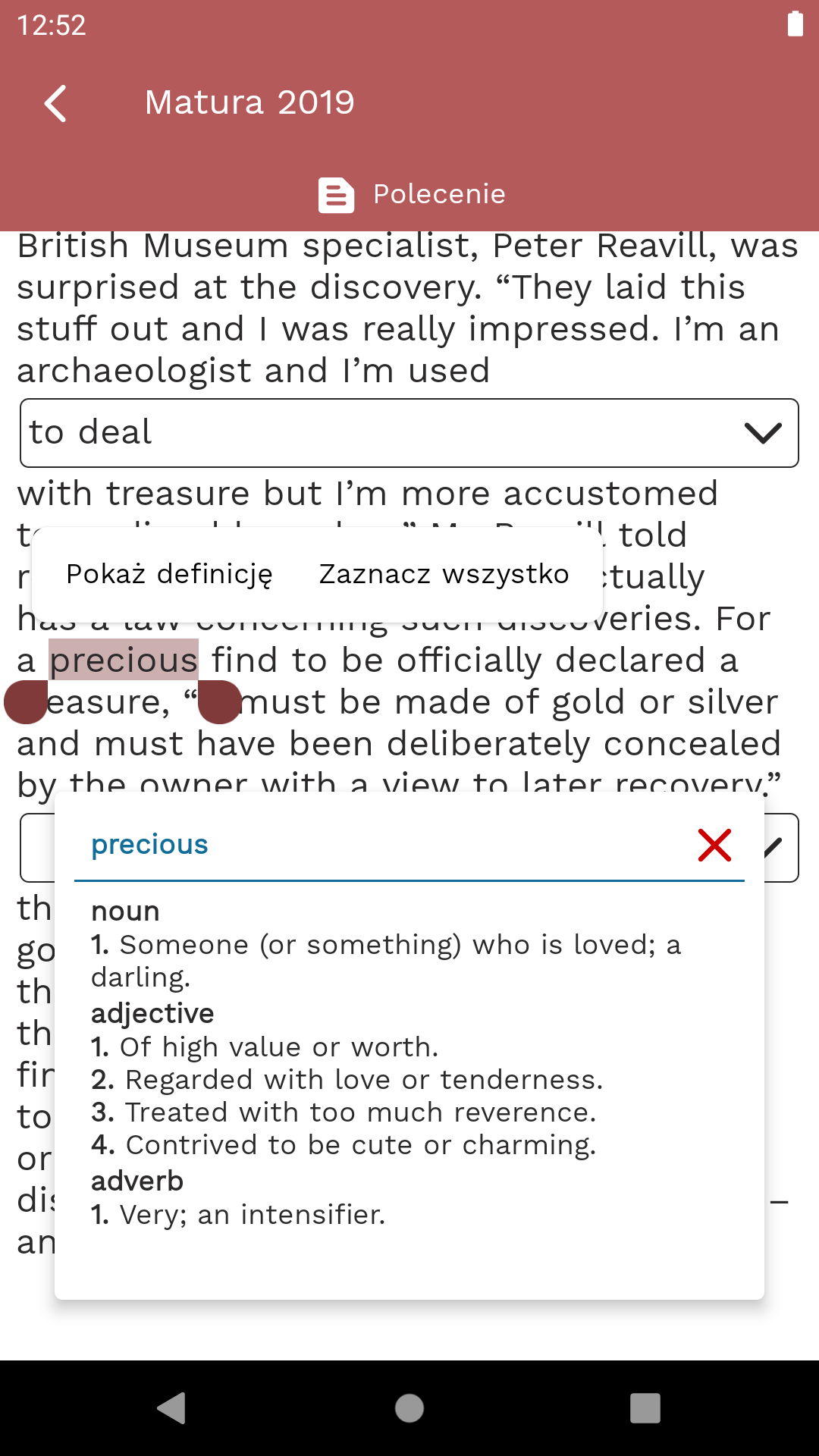Open the Polecenie document icon
Viewport: 819px width, 1456px height.
[x=336, y=195]
